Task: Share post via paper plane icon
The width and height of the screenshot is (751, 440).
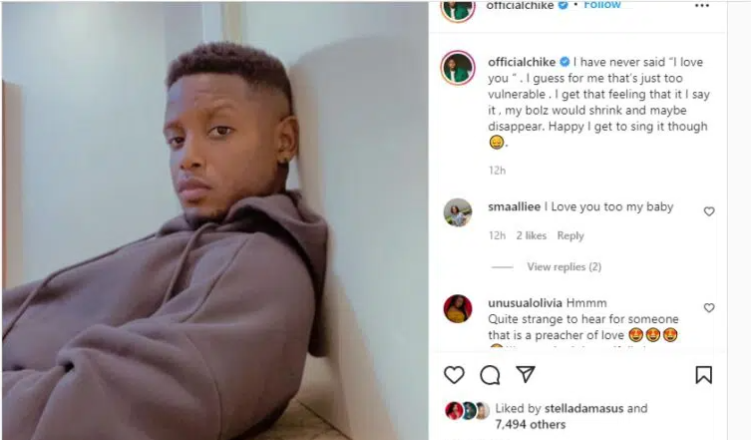Action: click(x=525, y=375)
